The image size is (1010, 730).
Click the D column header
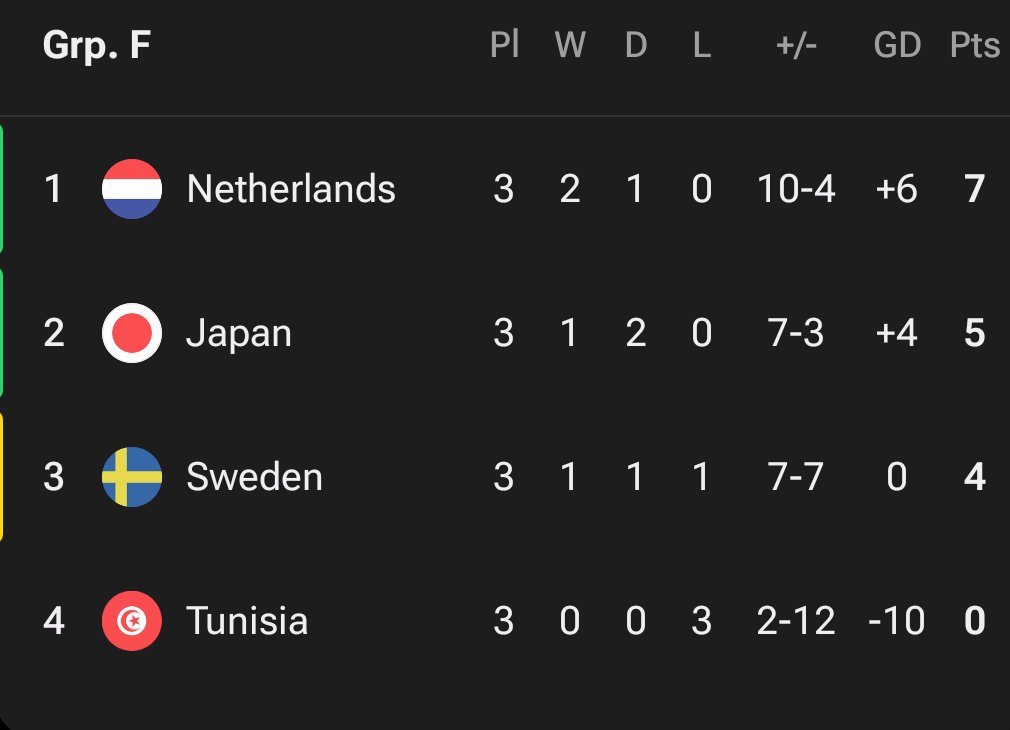[636, 45]
